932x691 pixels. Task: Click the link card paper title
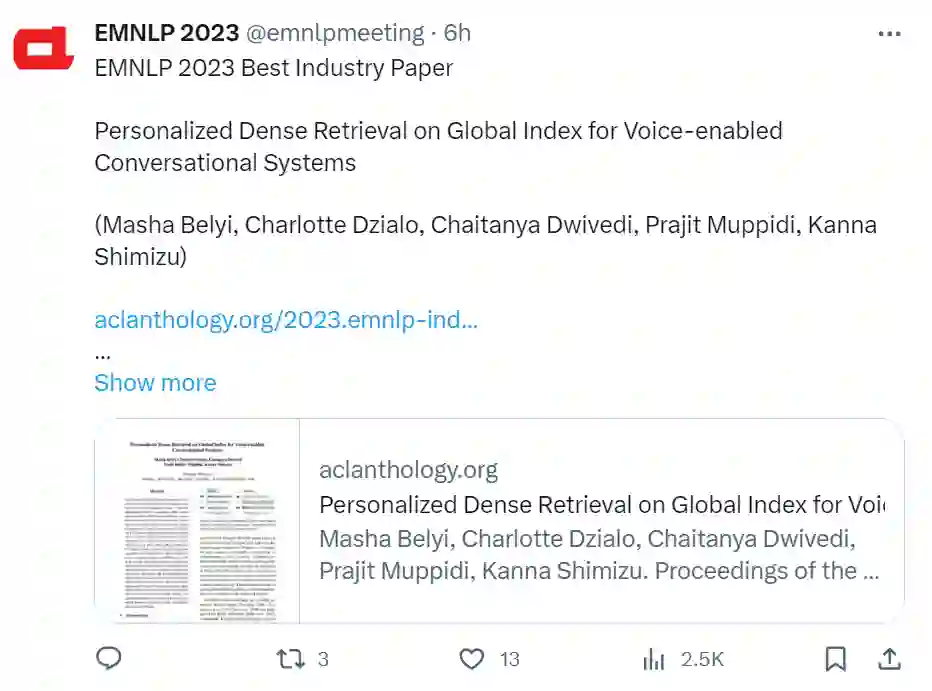(601, 505)
